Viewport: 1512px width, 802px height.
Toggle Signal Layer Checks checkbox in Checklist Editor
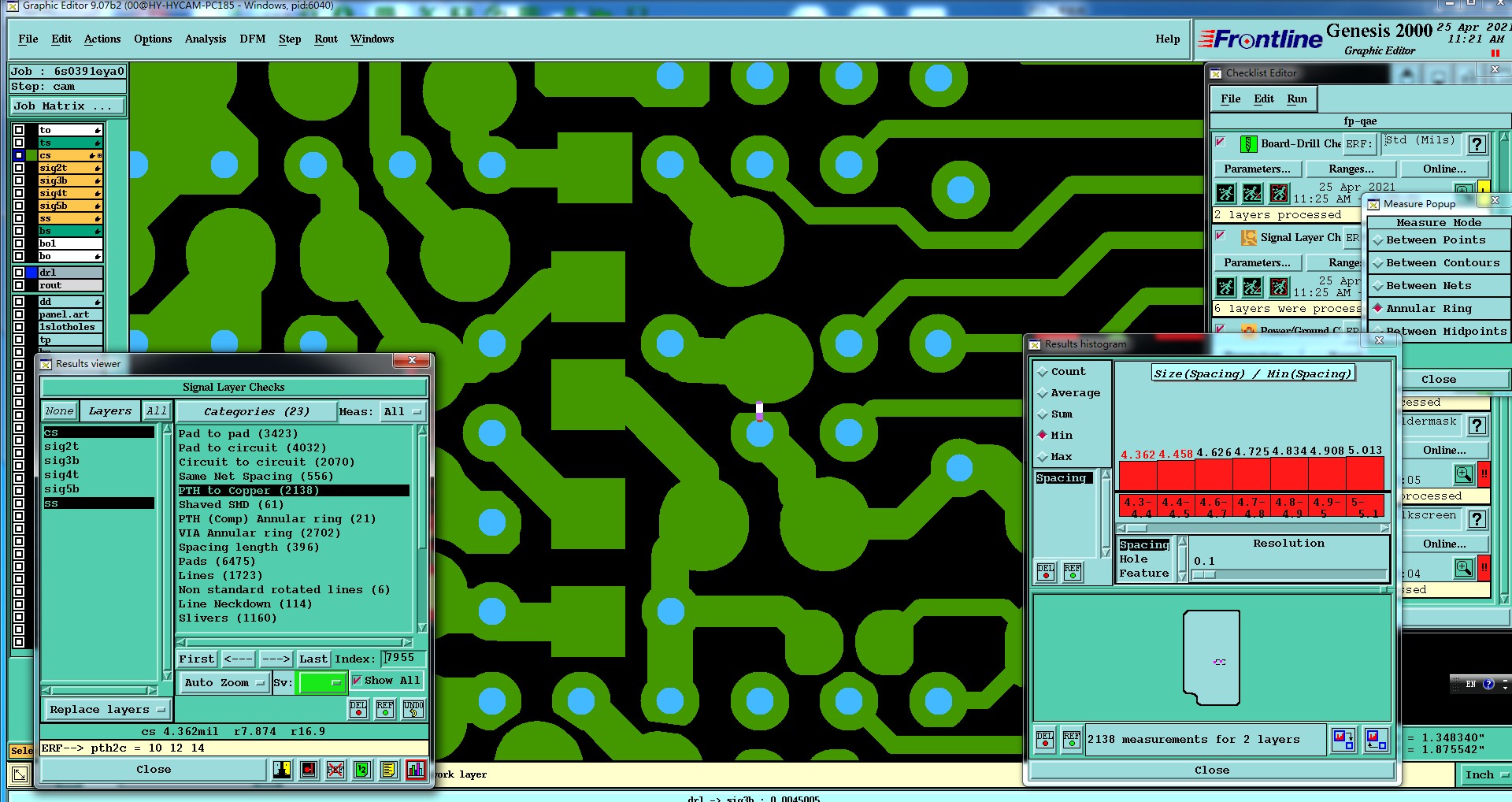click(x=1220, y=236)
